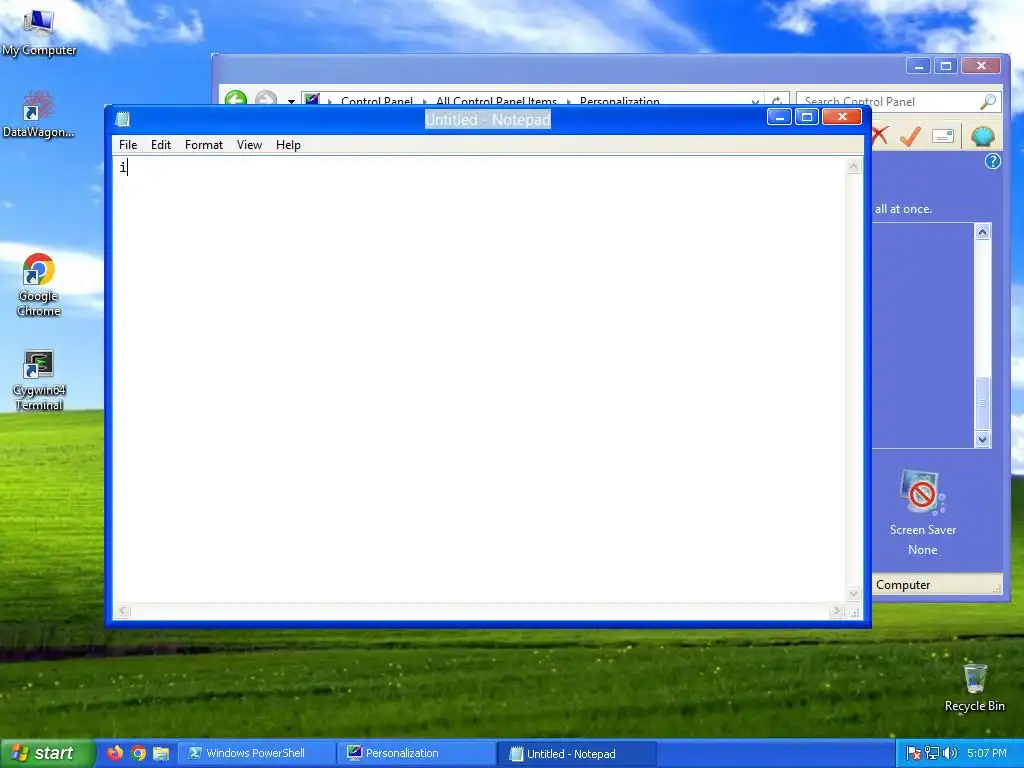Open the Format menu in Notepad
Viewport: 1024px width, 768px height.
pyautogui.click(x=204, y=145)
